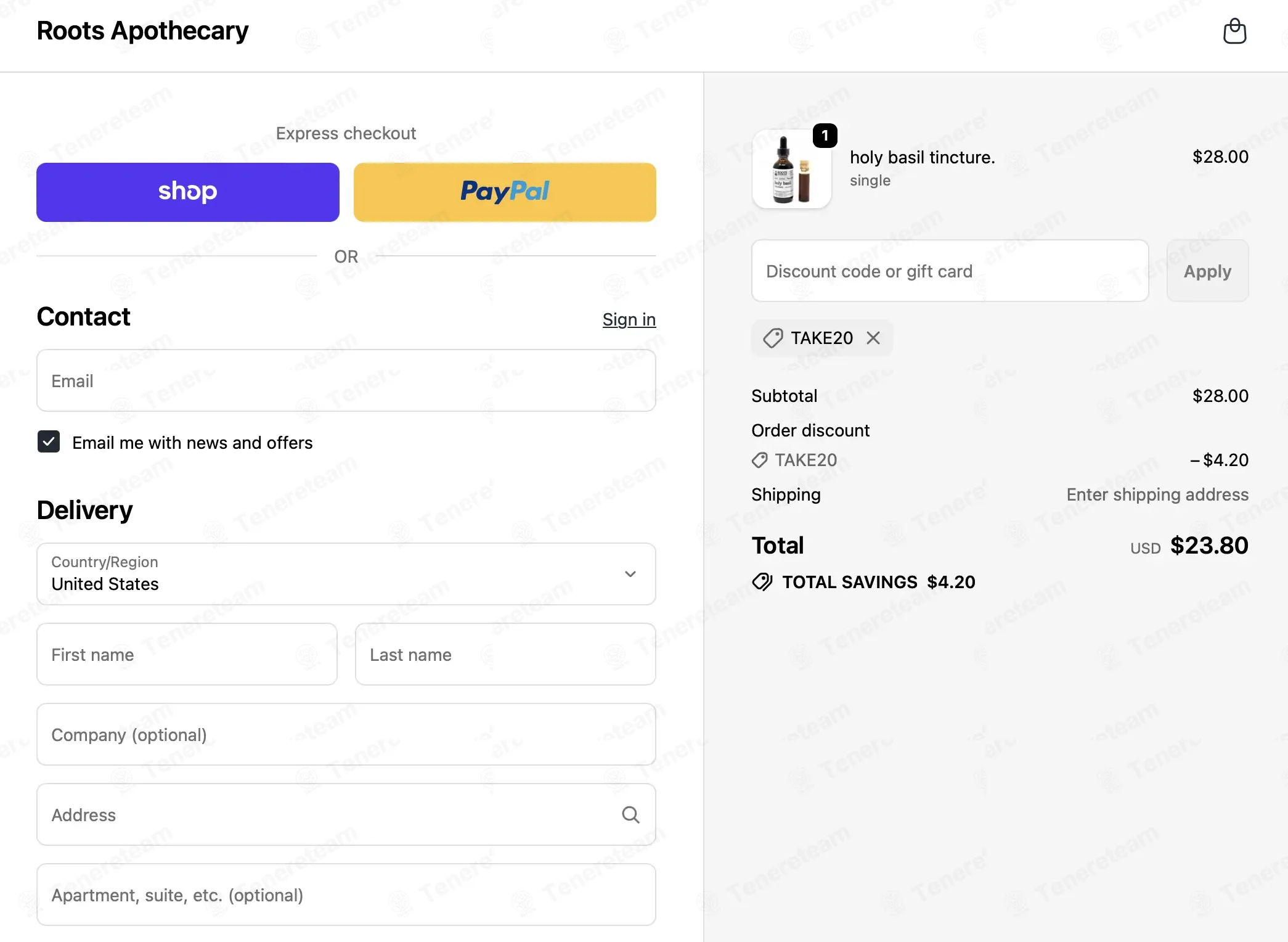Screen dimensions: 1288x942
Task: Remove the TAKE20 discount code
Action: (x=873, y=338)
